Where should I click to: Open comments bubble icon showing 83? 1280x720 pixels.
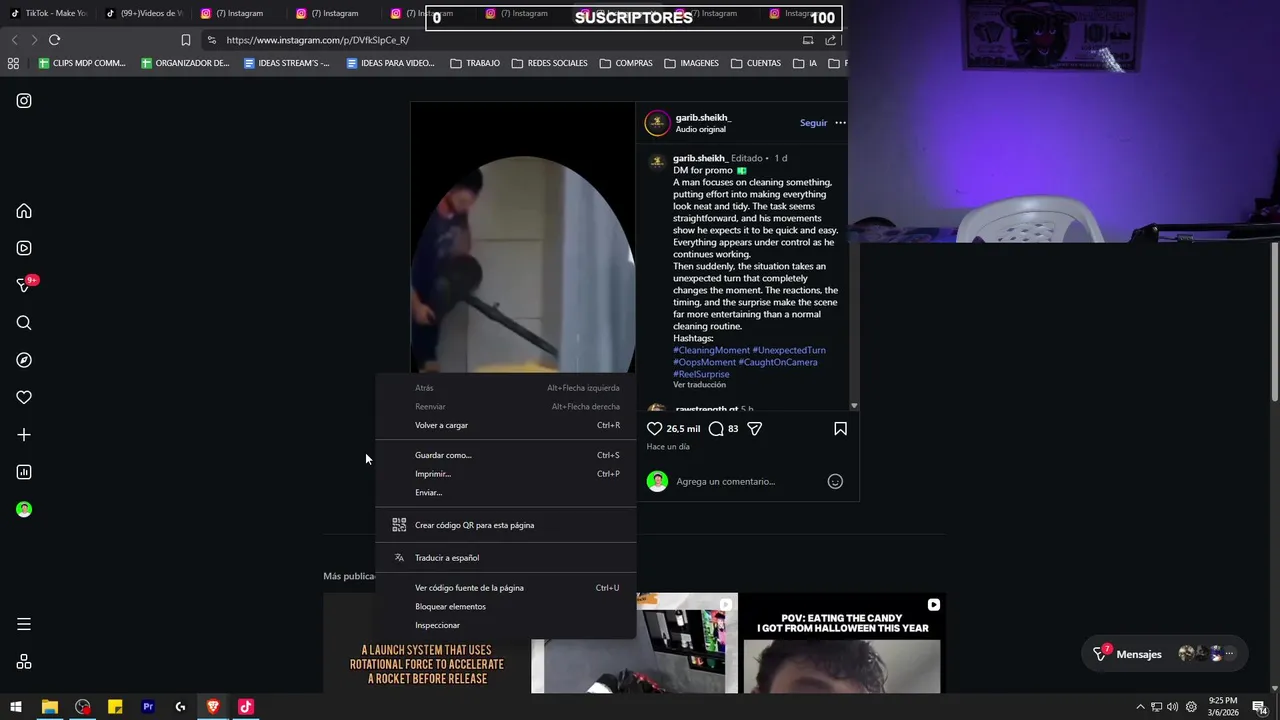point(716,429)
